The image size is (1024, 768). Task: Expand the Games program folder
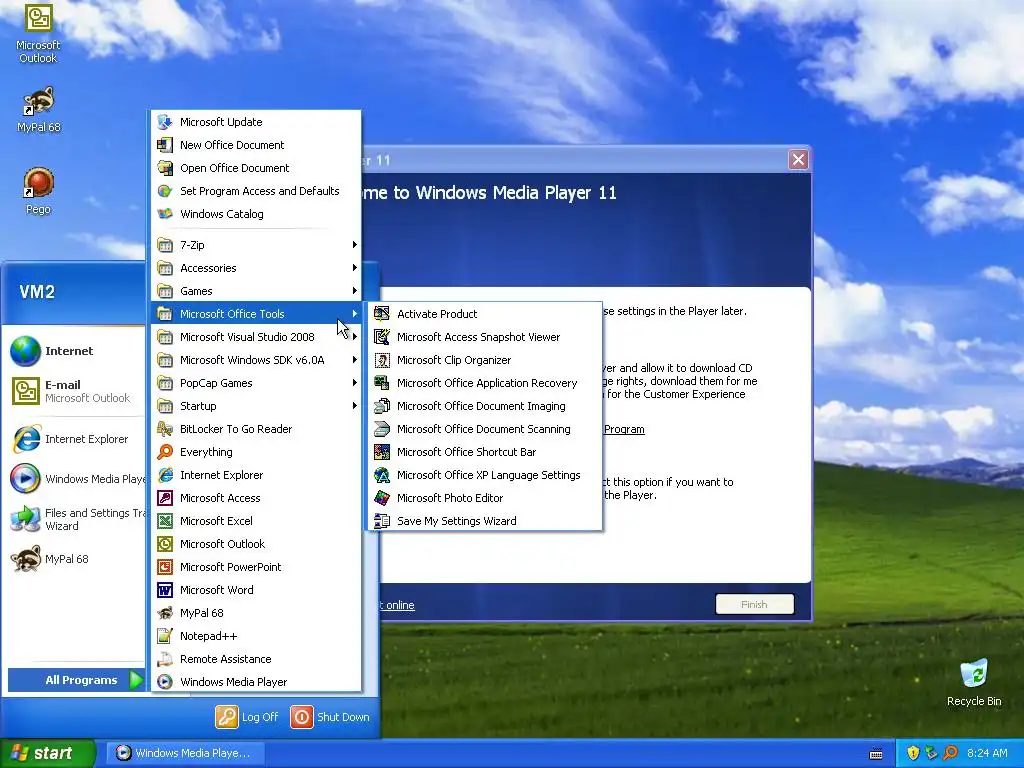click(x=256, y=291)
